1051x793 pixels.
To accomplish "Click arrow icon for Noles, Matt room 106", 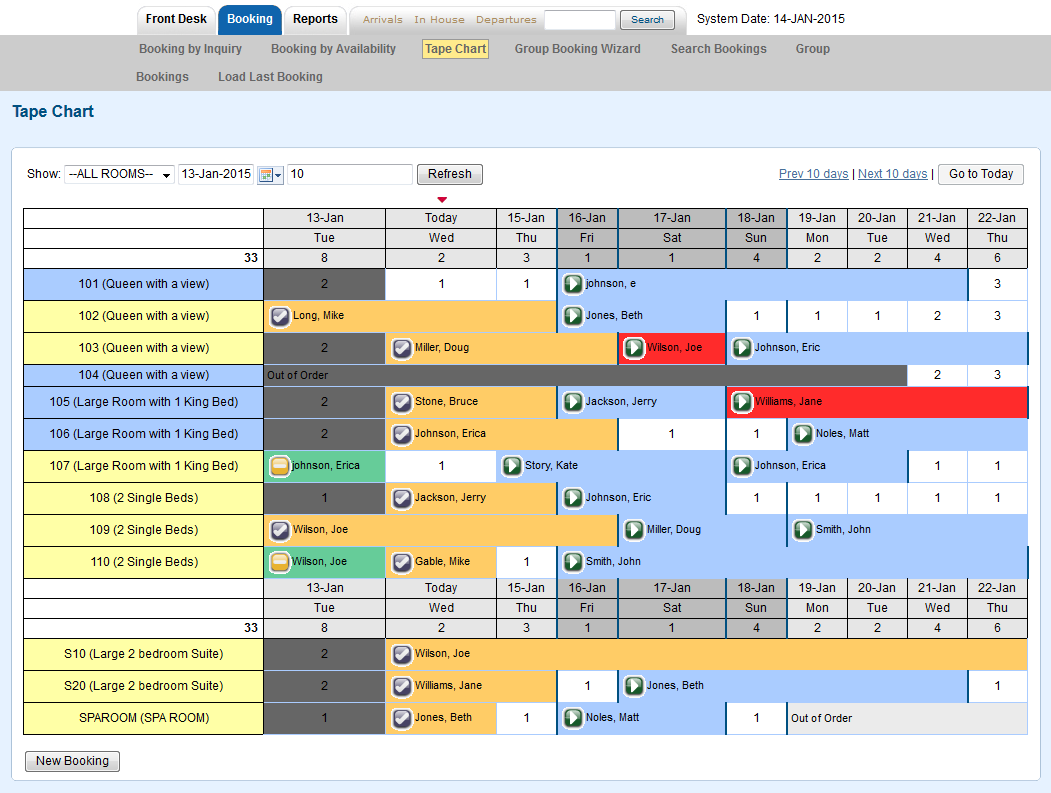I will pyautogui.click(x=803, y=434).
